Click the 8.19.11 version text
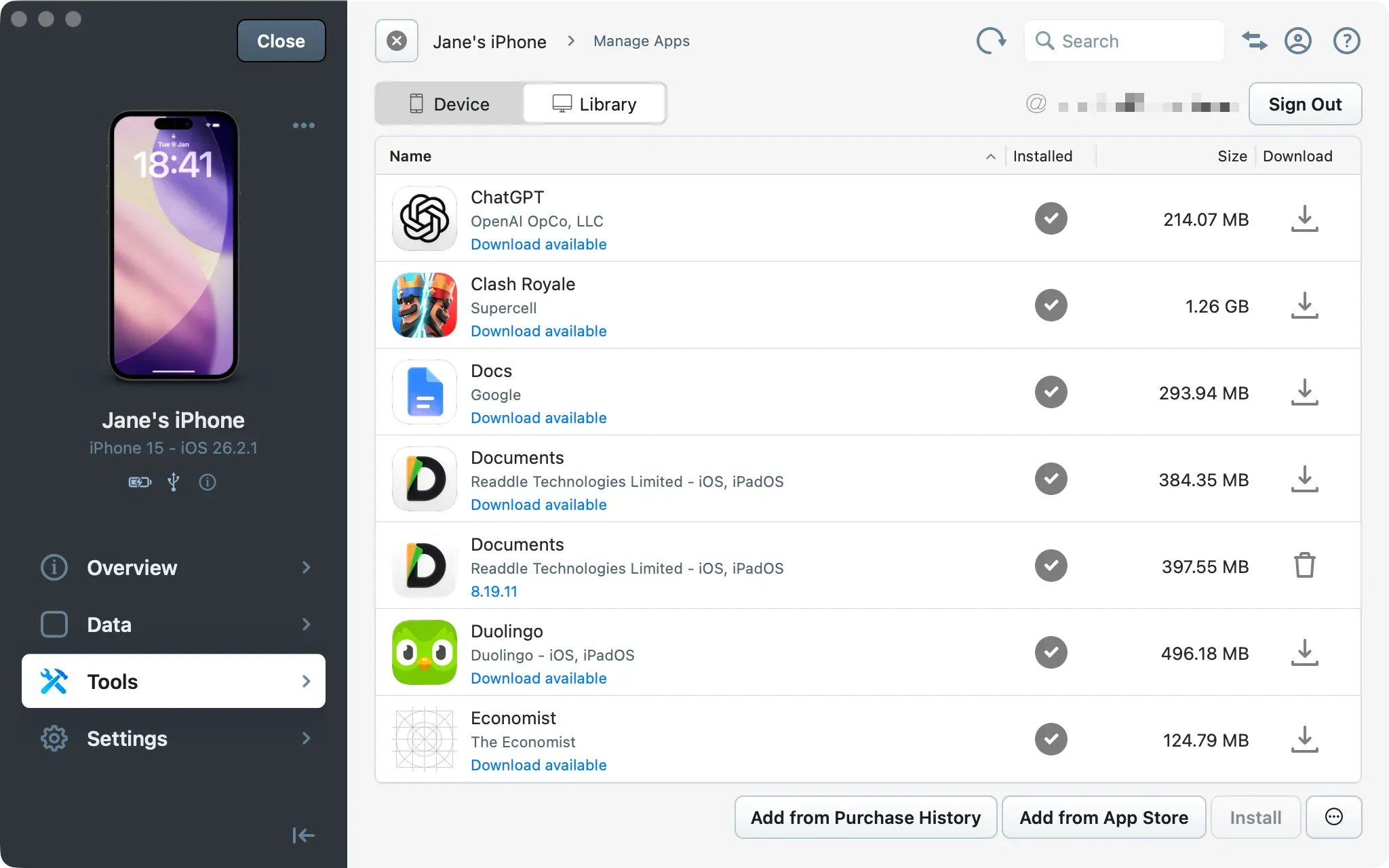The height and width of the screenshot is (868, 1389). (x=494, y=591)
